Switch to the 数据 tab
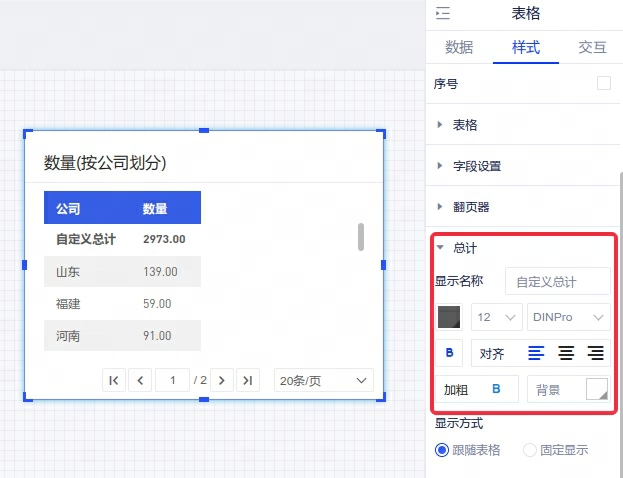 (459, 47)
